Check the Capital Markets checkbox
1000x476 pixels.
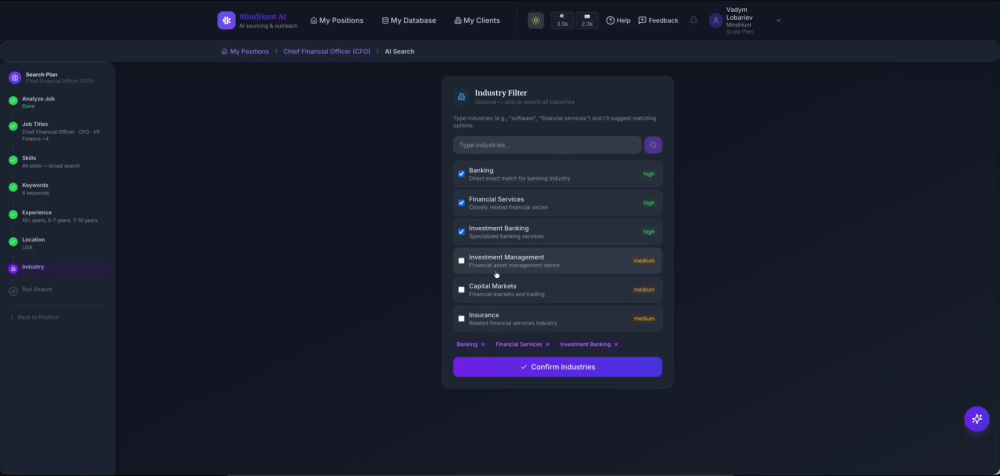click(x=461, y=290)
